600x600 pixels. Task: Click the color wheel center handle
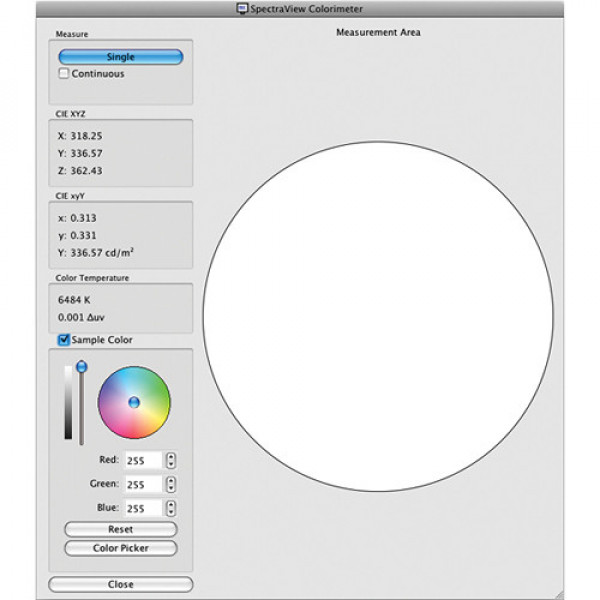click(134, 402)
